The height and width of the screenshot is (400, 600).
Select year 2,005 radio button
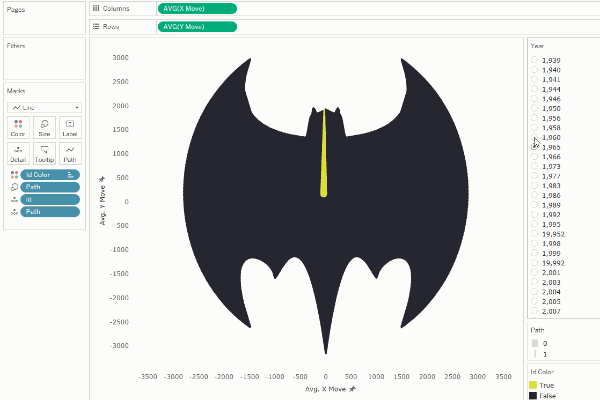(x=535, y=301)
